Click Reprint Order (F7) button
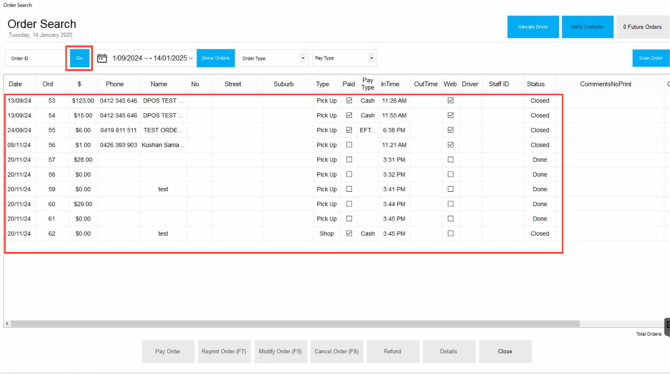The height and width of the screenshot is (374, 670). [224, 351]
